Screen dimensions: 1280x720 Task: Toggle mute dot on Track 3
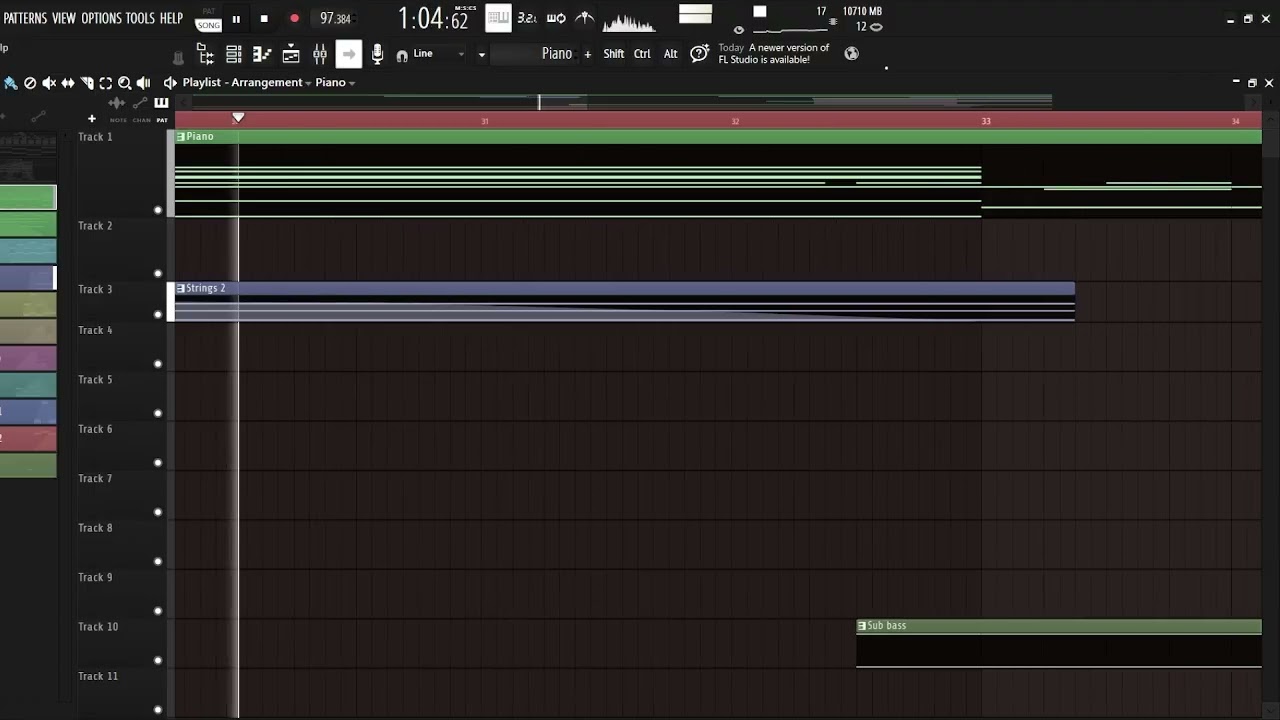pos(158,315)
